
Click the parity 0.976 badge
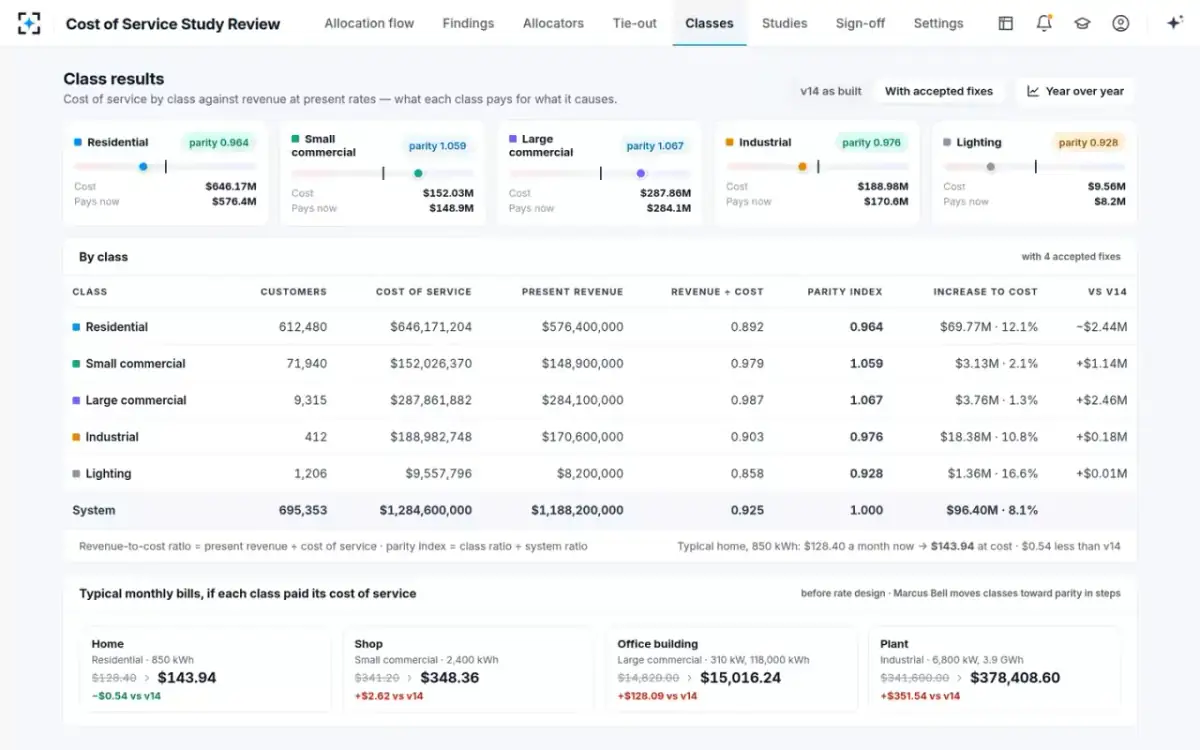point(871,142)
